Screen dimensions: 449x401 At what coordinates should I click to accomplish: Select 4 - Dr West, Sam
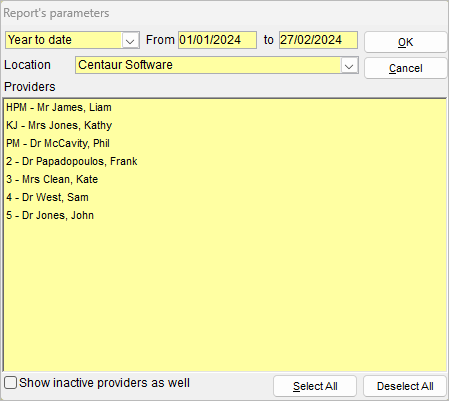pyautogui.click(x=47, y=197)
